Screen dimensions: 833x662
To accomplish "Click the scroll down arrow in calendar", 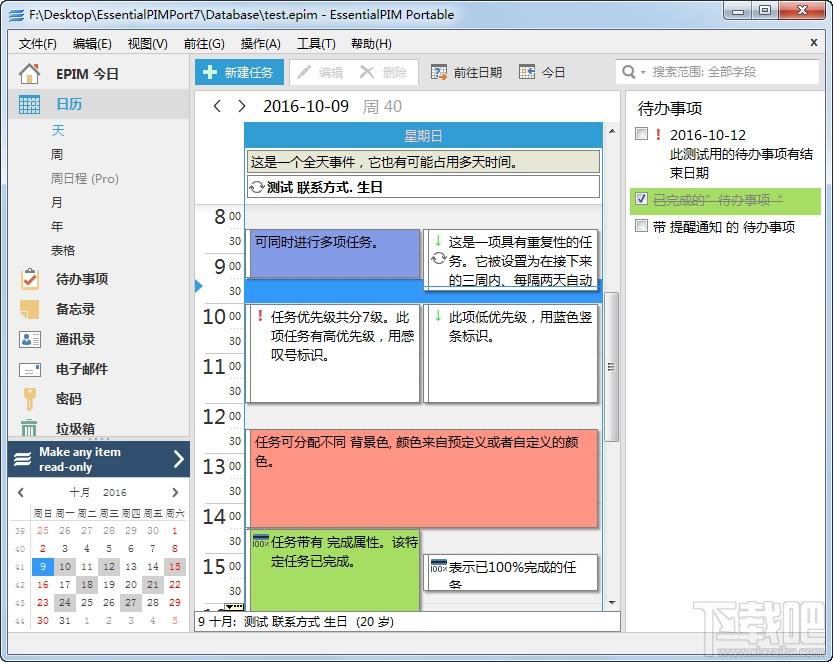I will pyautogui.click(x=611, y=603).
